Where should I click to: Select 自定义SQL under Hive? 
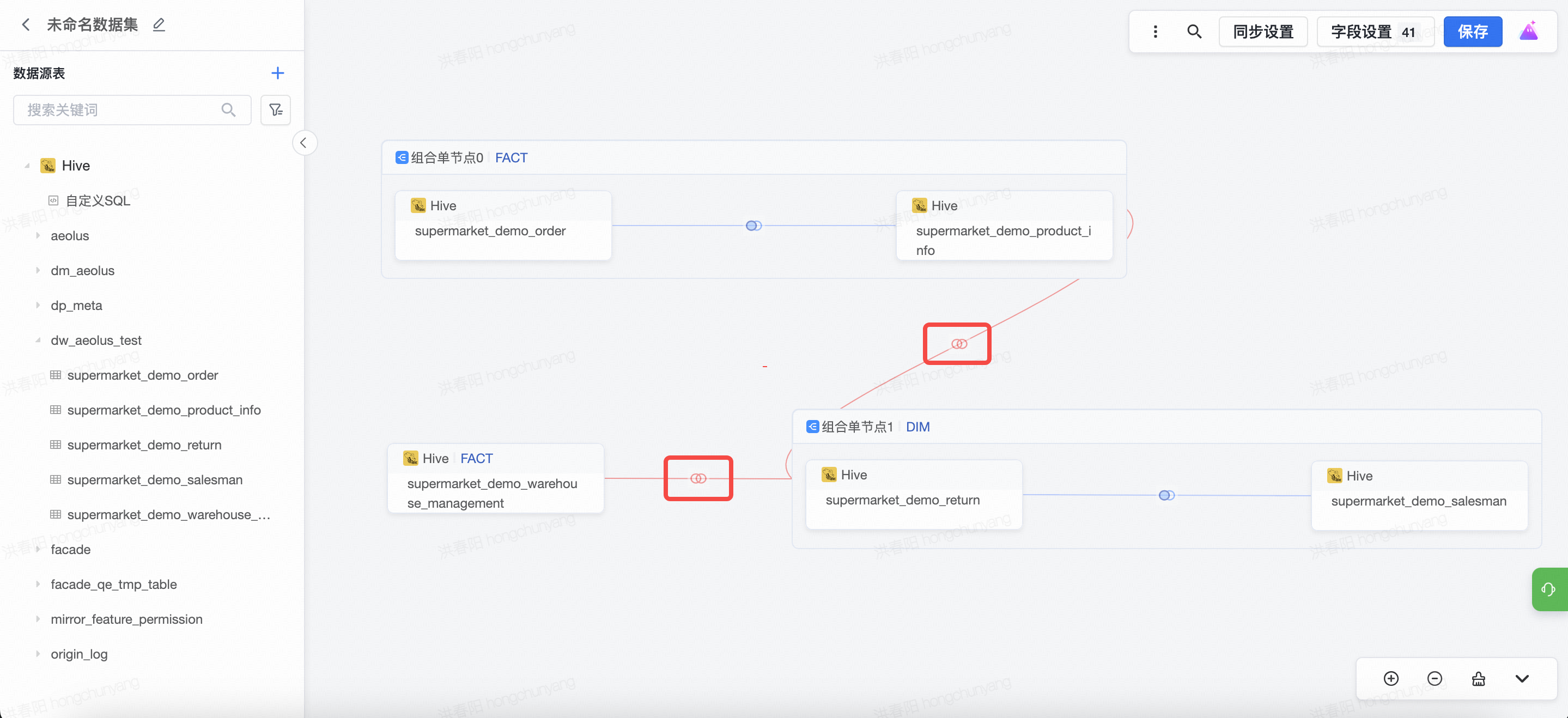click(x=98, y=201)
